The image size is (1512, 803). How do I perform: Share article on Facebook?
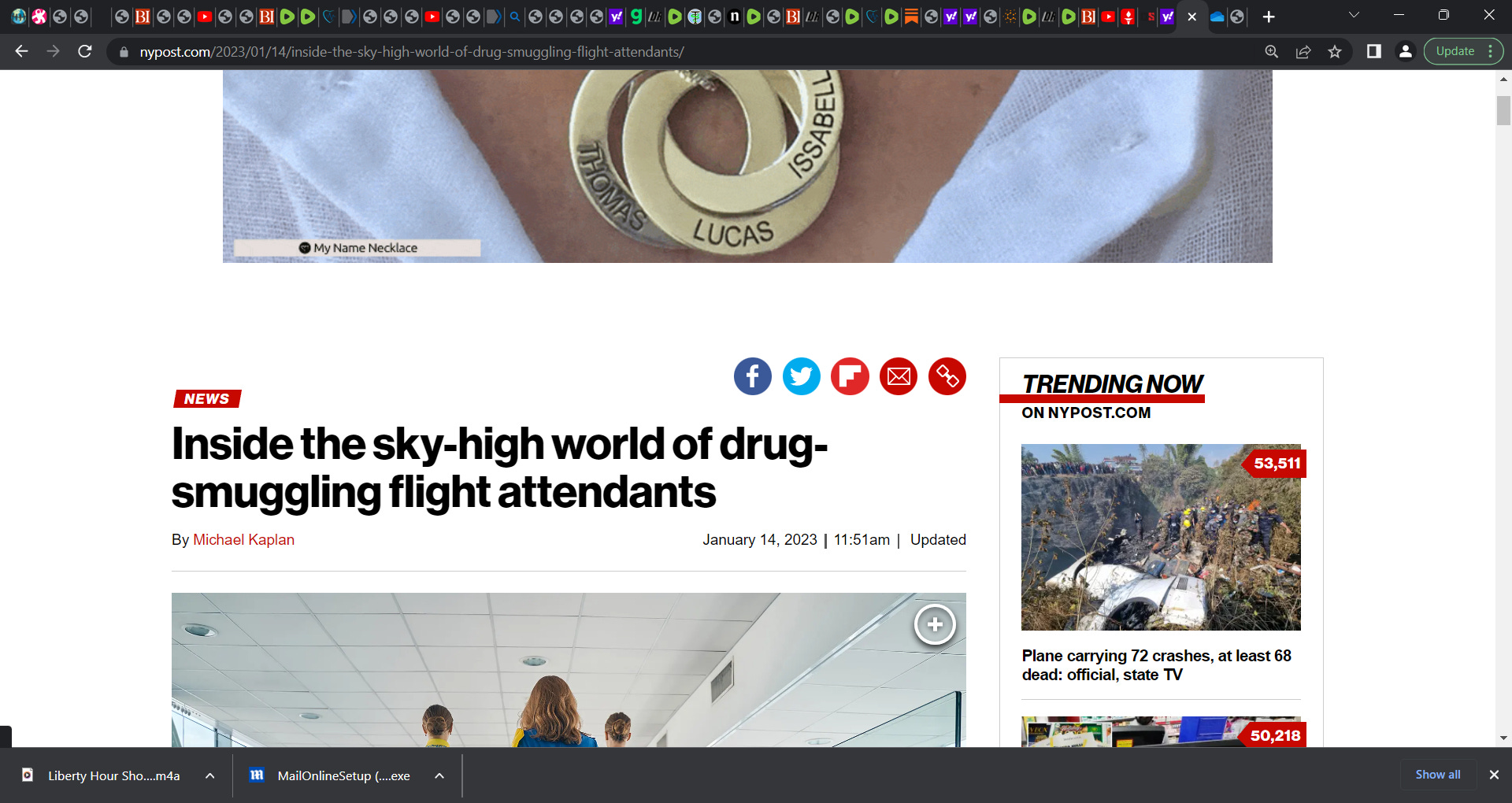[753, 376]
